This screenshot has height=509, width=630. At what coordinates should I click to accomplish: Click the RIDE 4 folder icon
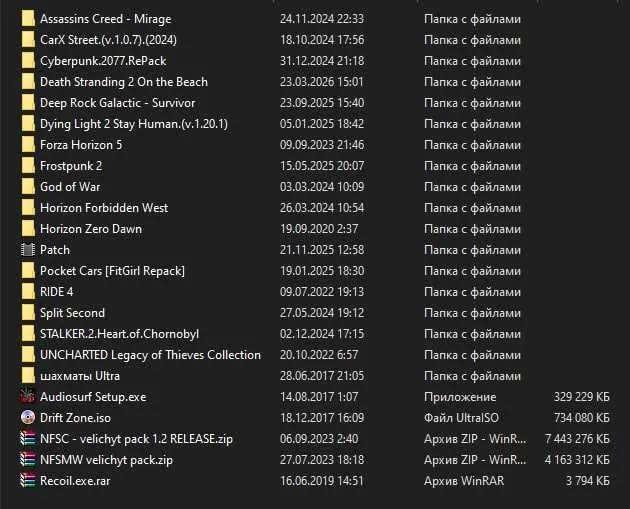pos(28,292)
